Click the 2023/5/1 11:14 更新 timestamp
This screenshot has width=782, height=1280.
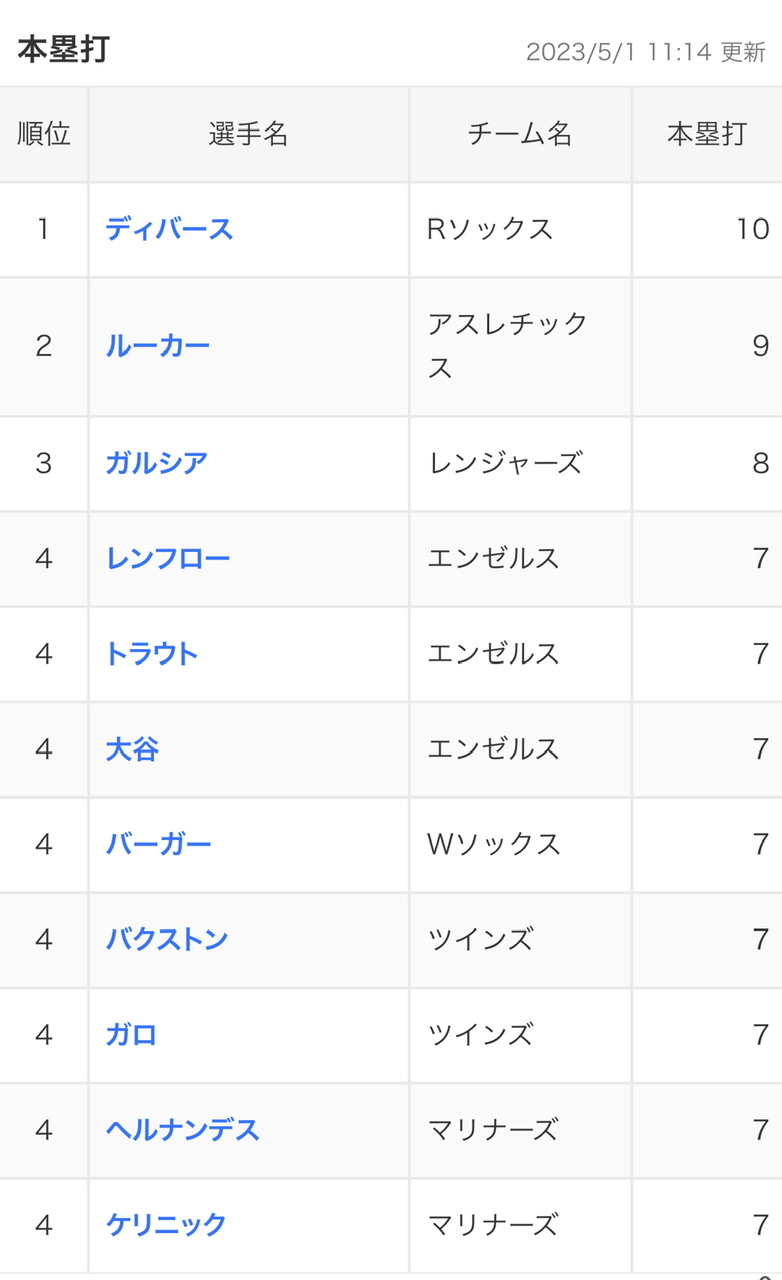tap(645, 52)
